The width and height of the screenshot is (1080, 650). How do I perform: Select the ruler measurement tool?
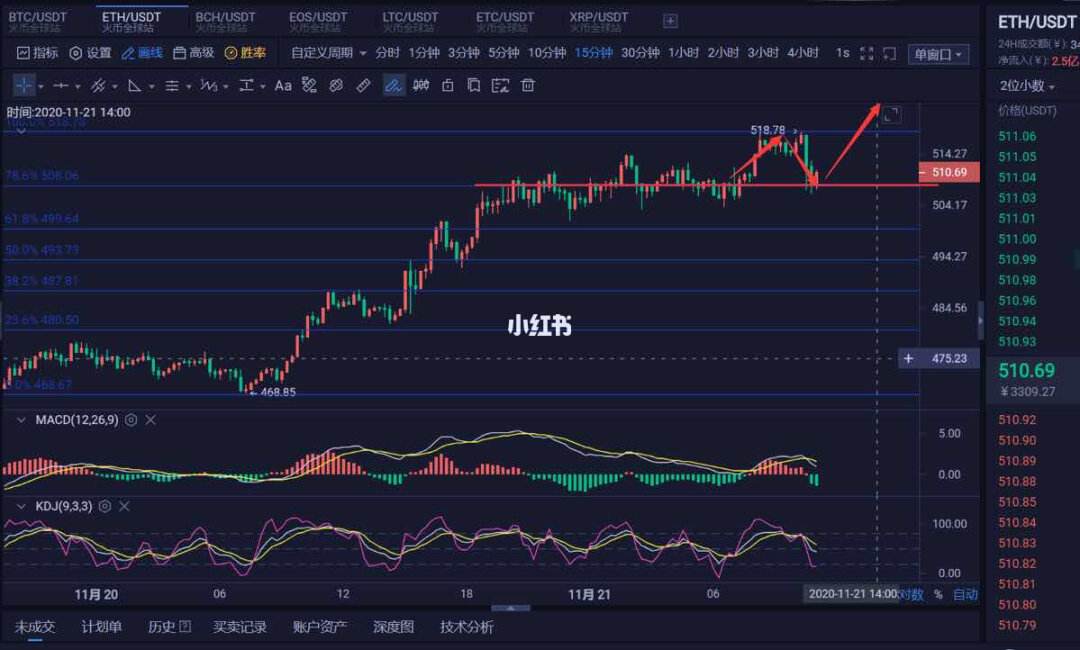(x=364, y=85)
